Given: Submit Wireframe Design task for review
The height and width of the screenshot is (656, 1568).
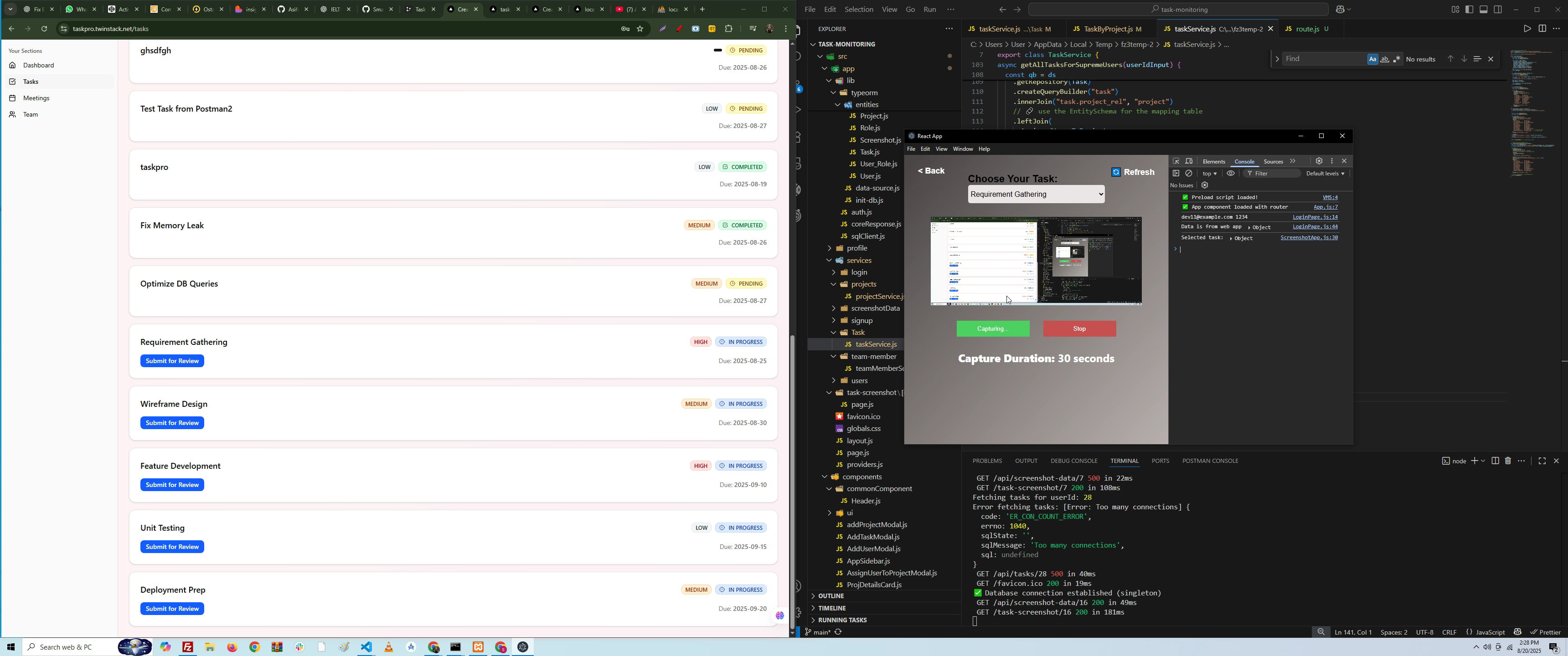Looking at the screenshot, I should point(172,423).
